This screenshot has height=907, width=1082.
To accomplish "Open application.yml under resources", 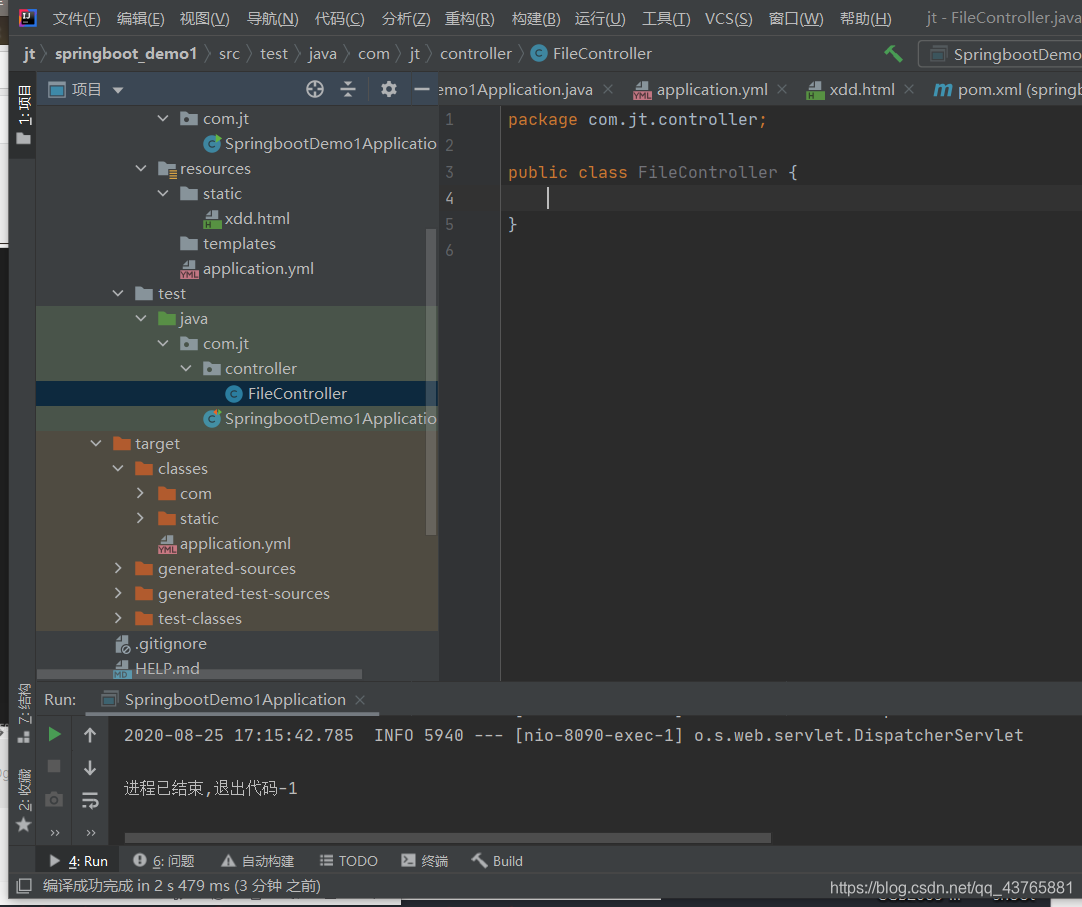I will coord(257,269).
